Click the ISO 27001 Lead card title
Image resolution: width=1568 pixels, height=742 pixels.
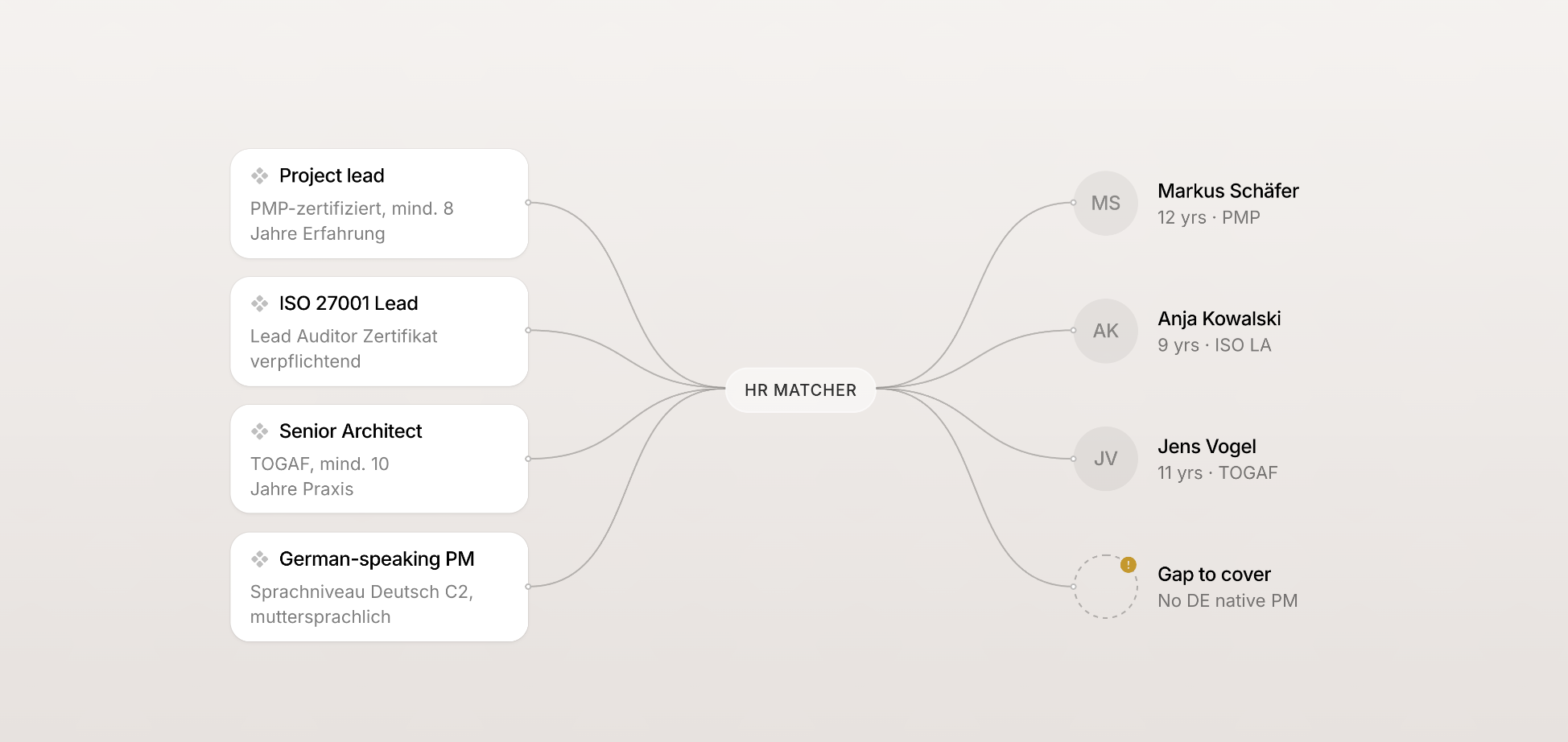point(349,303)
